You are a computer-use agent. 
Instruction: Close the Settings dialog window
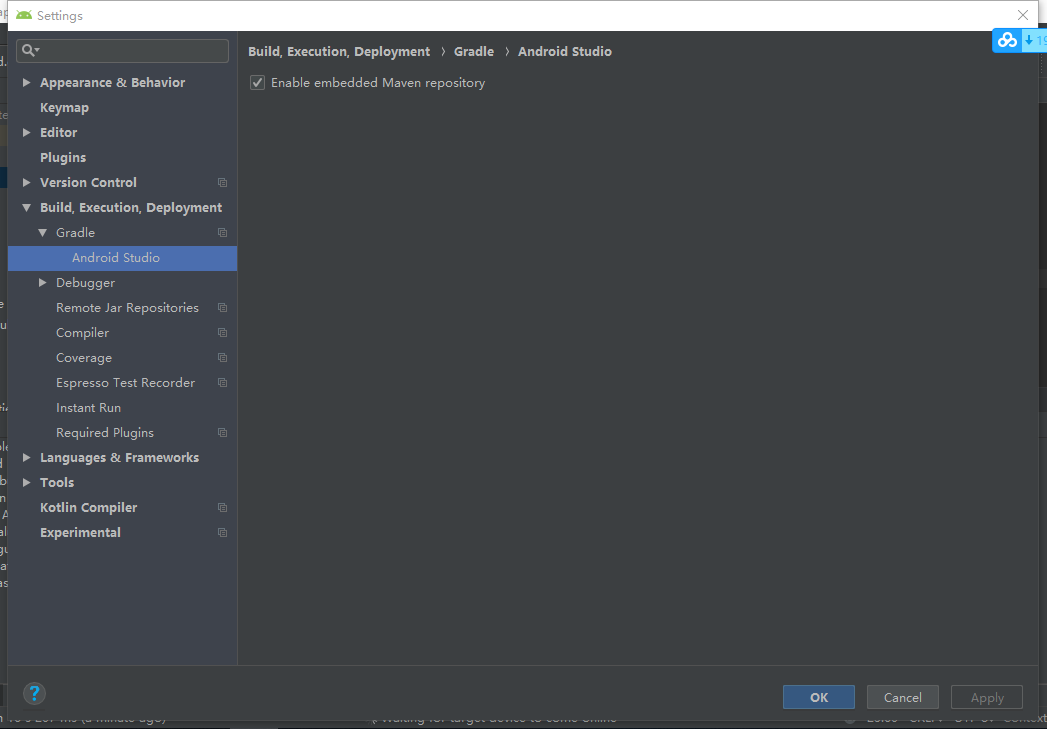point(1022,15)
